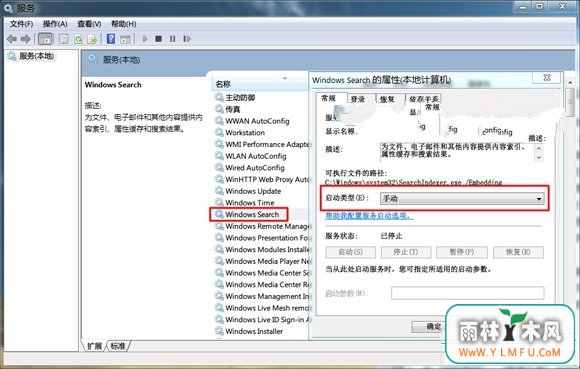Select the WMI Performance Adapter service

(x=267, y=144)
